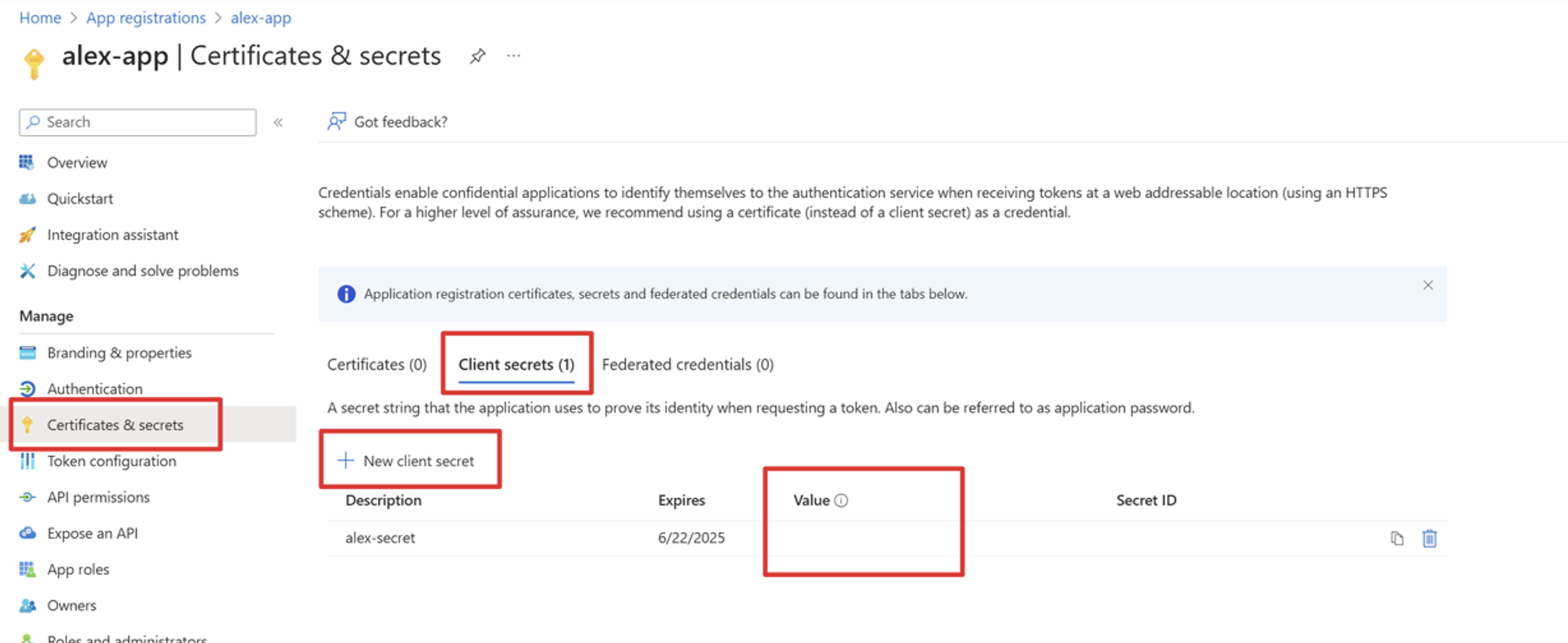Click the Branding & properties icon

coord(27,352)
